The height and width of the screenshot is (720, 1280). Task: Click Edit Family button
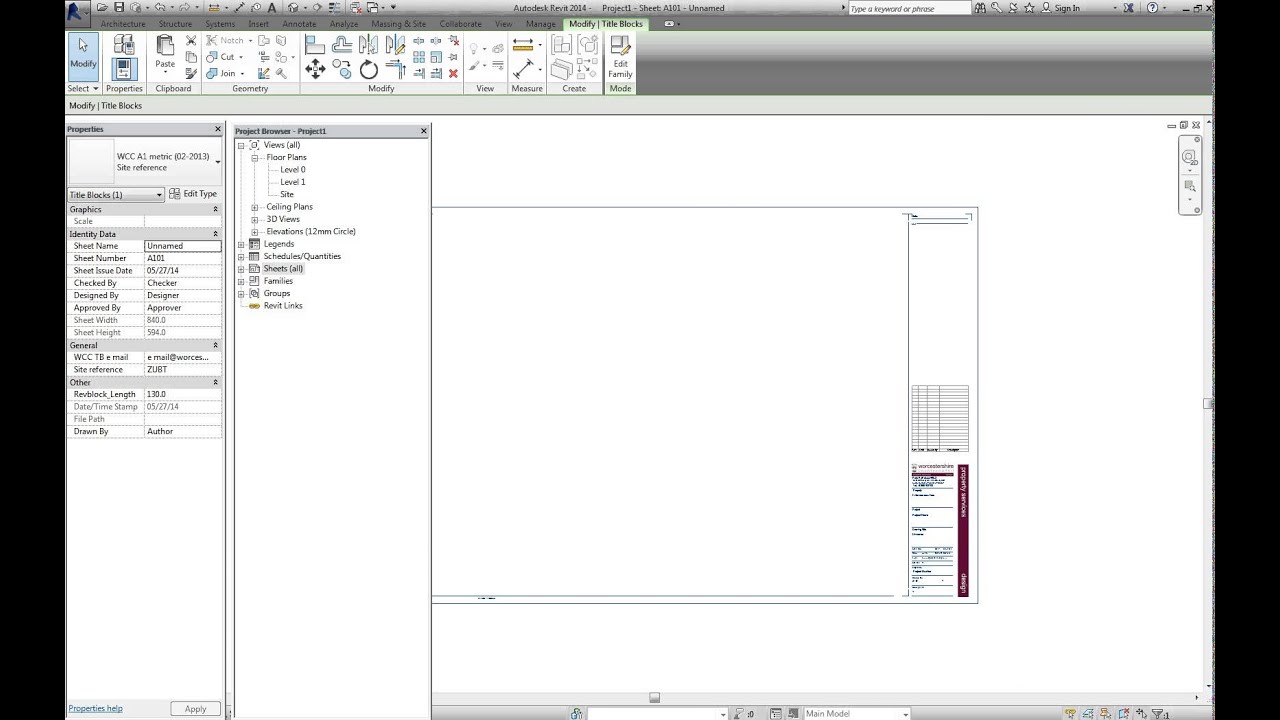click(x=620, y=57)
